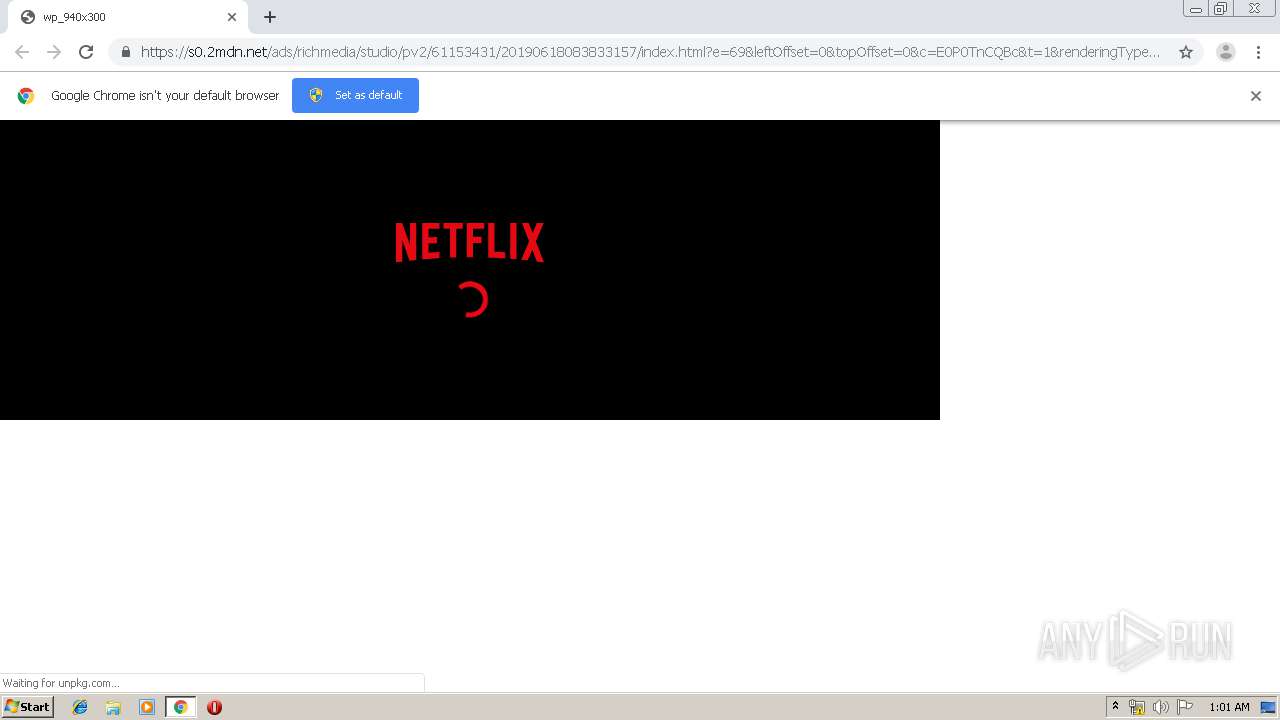Open the red Opera icon on taskbar
The image size is (1280, 720).
[x=214, y=707]
